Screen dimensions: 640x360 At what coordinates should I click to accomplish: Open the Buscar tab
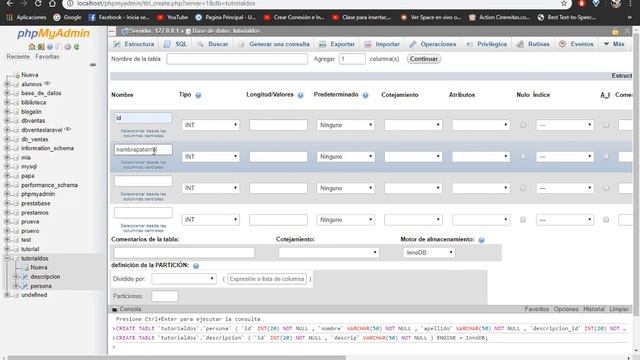[213, 44]
